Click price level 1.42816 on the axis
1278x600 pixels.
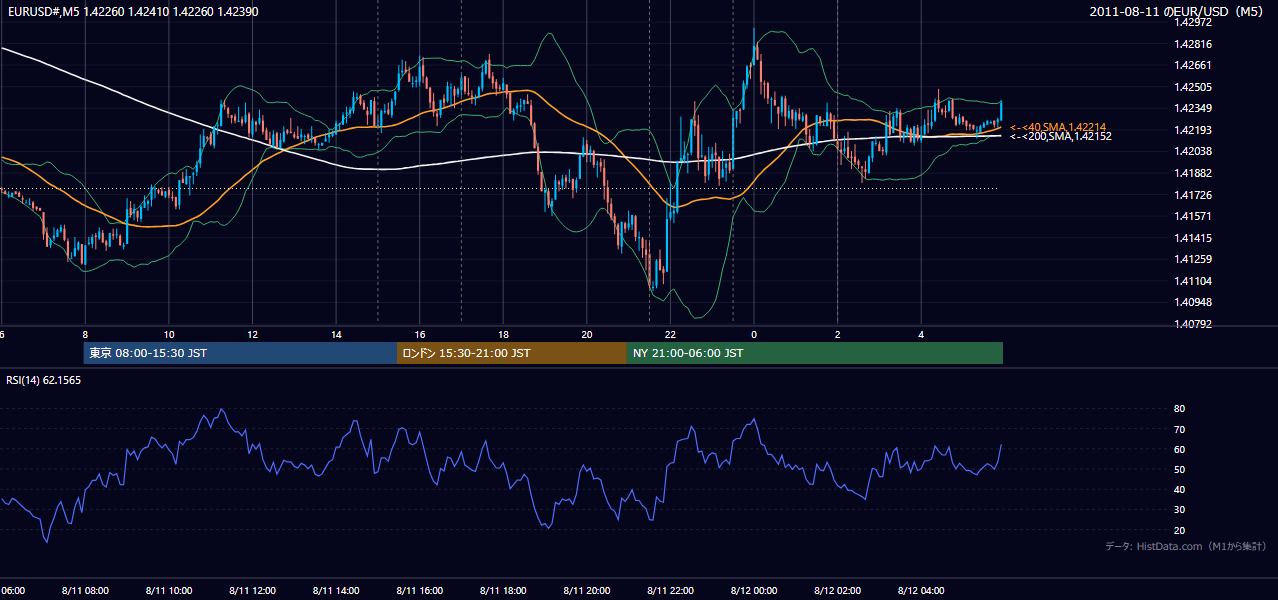pyautogui.click(x=1193, y=44)
